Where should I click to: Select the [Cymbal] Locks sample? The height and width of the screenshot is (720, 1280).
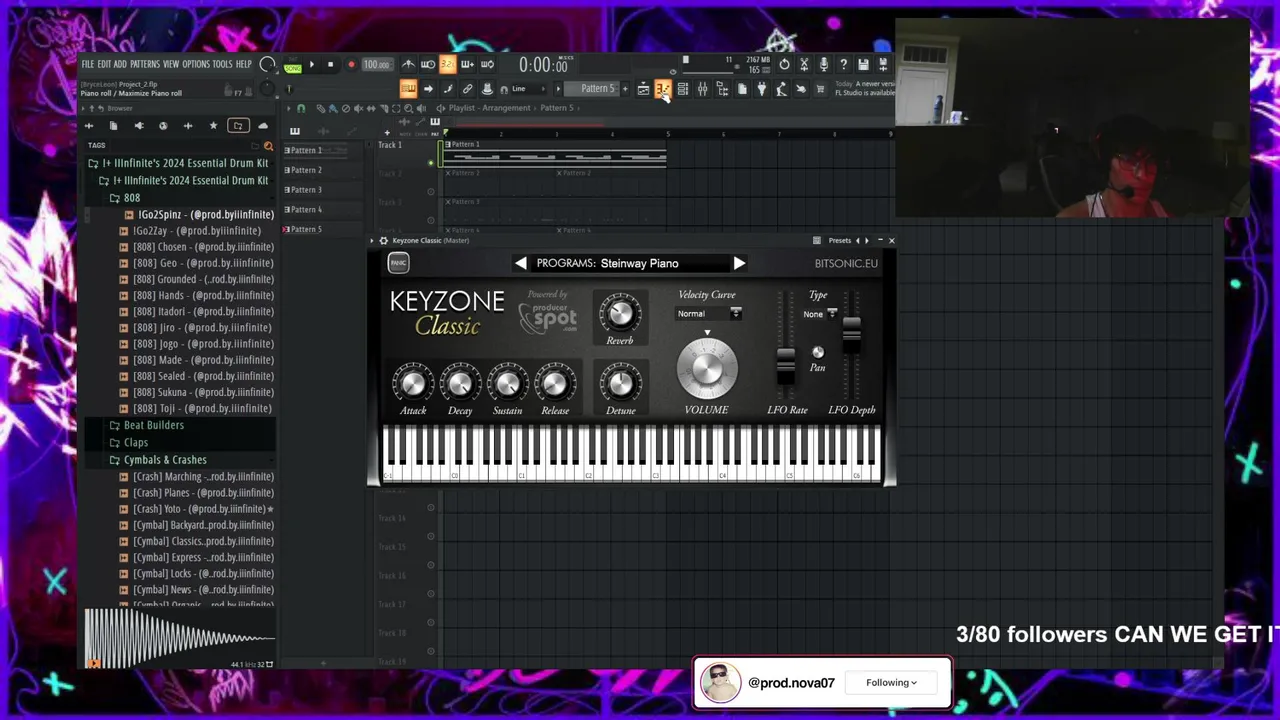tap(197, 574)
